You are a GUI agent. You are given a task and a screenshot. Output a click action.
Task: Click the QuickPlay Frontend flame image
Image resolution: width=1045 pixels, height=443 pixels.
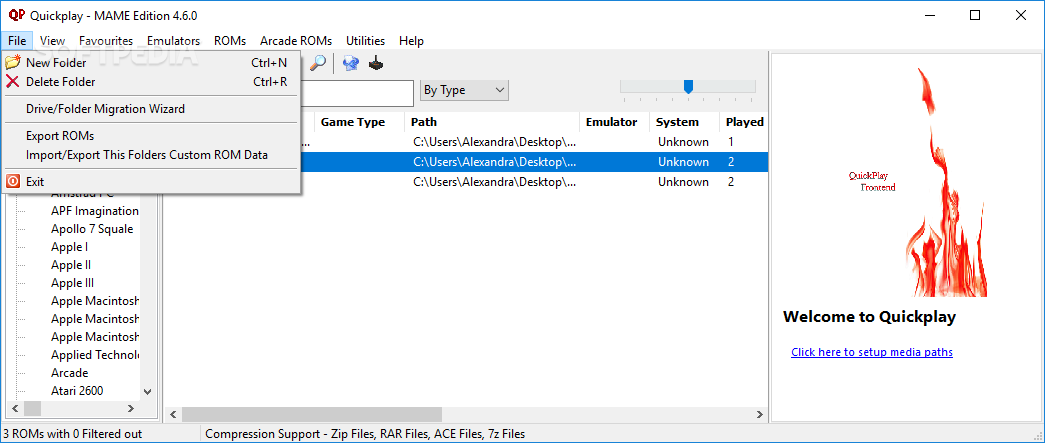coord(918,181)
